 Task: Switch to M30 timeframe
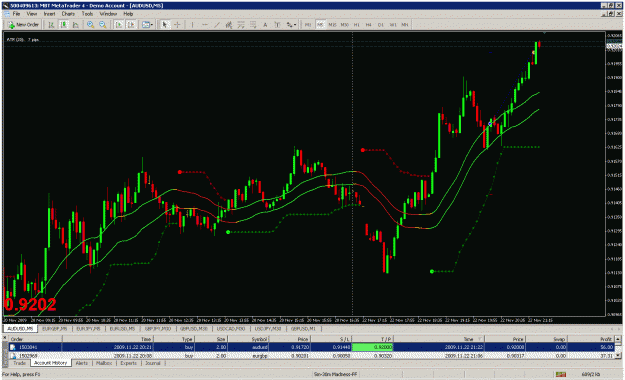[x=345, y=25]
